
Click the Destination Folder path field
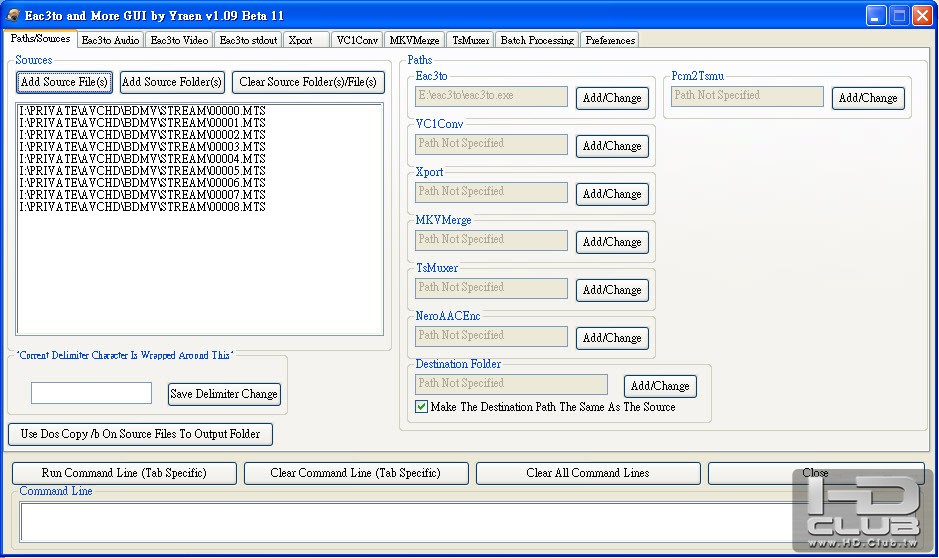[511, 384]
